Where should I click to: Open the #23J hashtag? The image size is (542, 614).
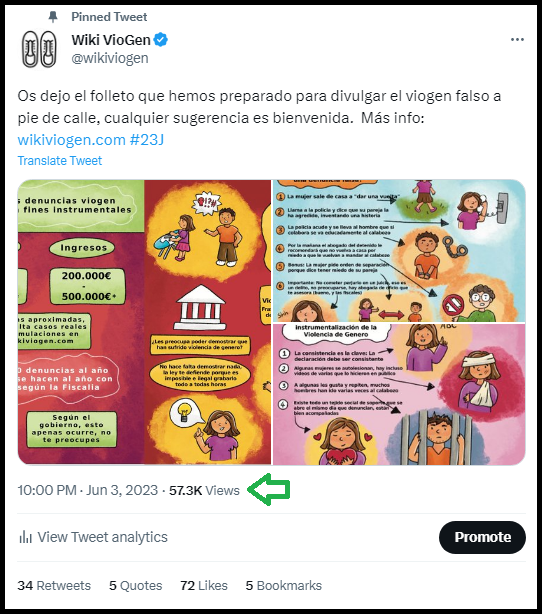[x=146, y=140]
